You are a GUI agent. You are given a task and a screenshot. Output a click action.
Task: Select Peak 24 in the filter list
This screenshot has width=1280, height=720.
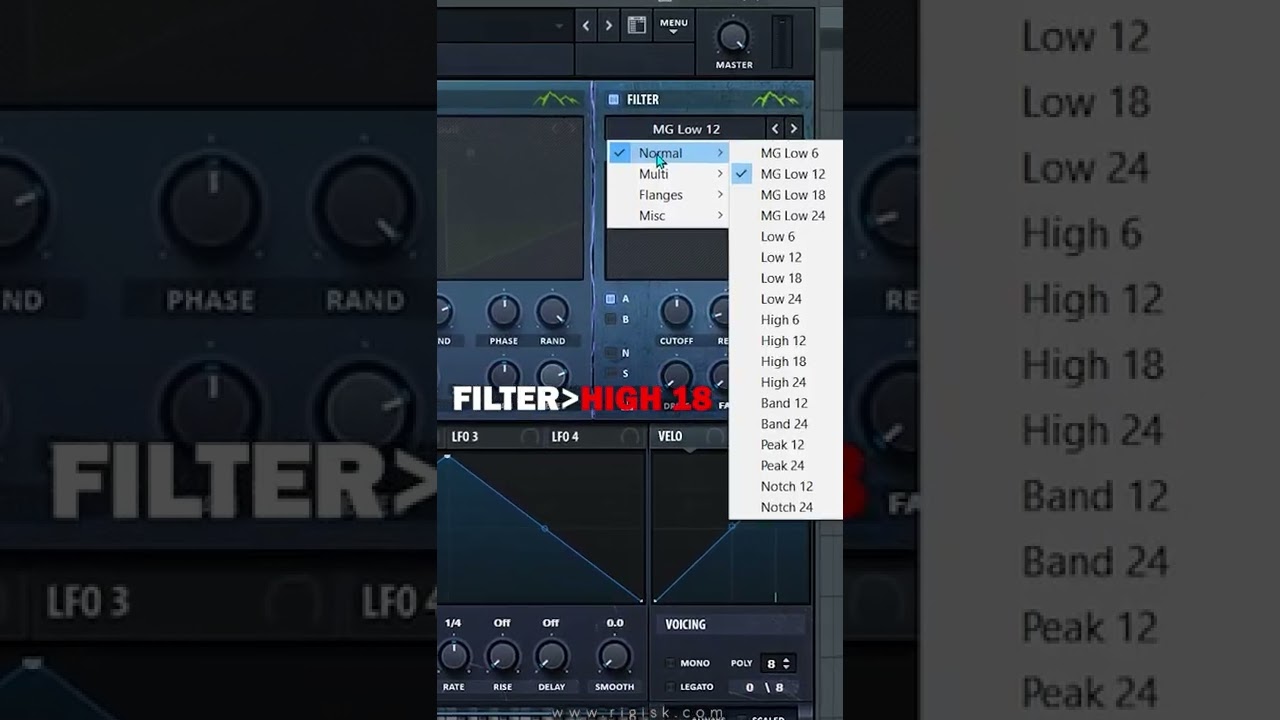coord(786,466)
